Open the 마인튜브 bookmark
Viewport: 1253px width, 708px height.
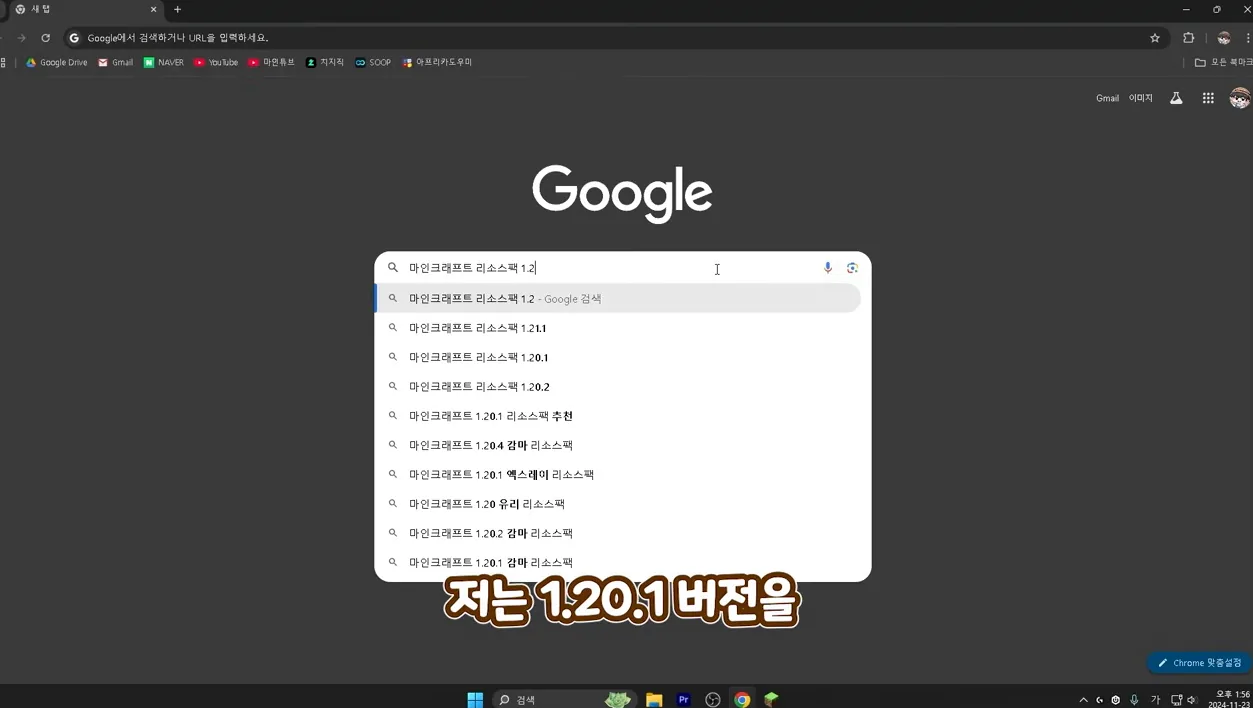coord(272,62)
